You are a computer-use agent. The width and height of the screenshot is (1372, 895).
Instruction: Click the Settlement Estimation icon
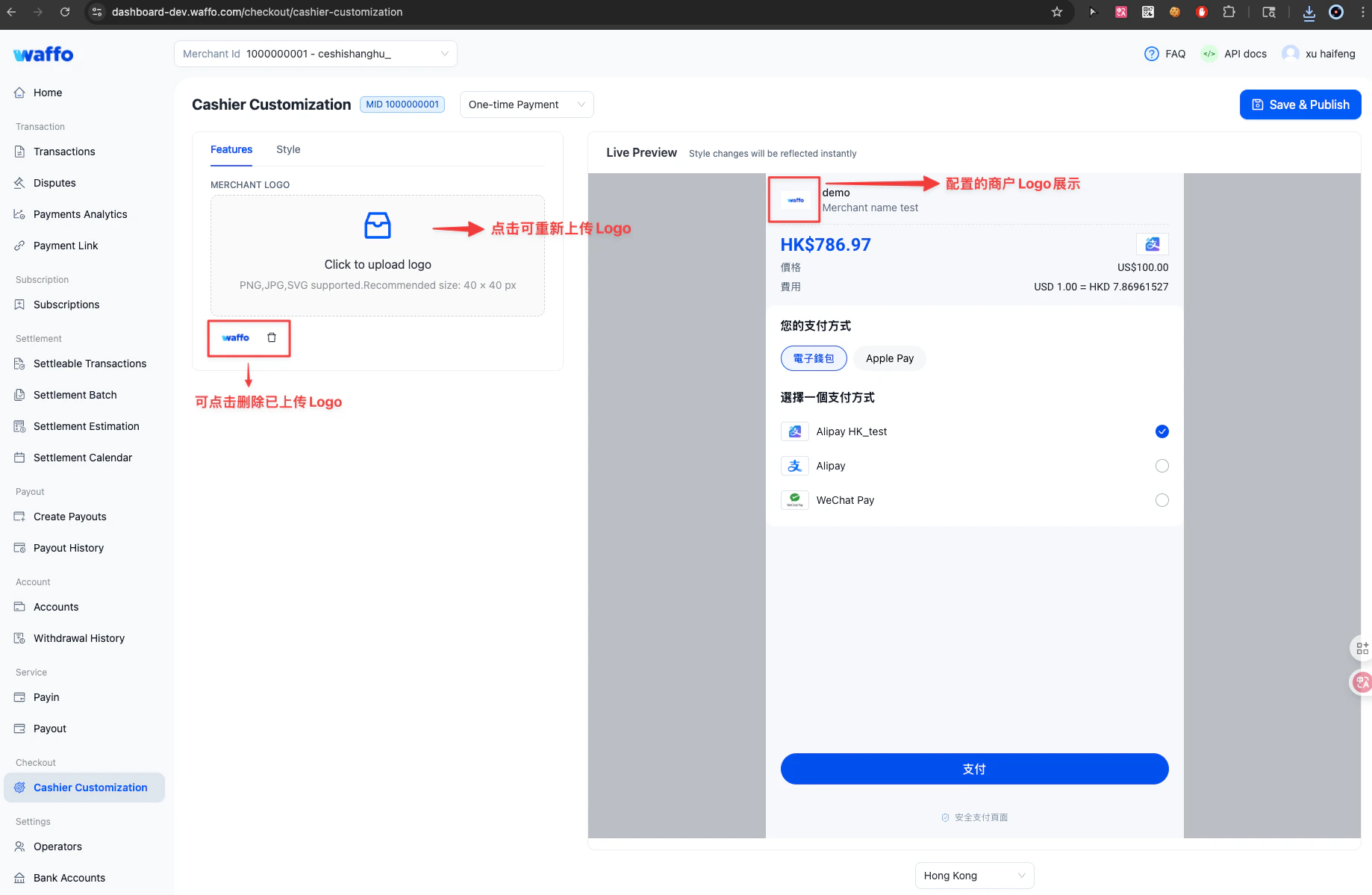(19, 426)
